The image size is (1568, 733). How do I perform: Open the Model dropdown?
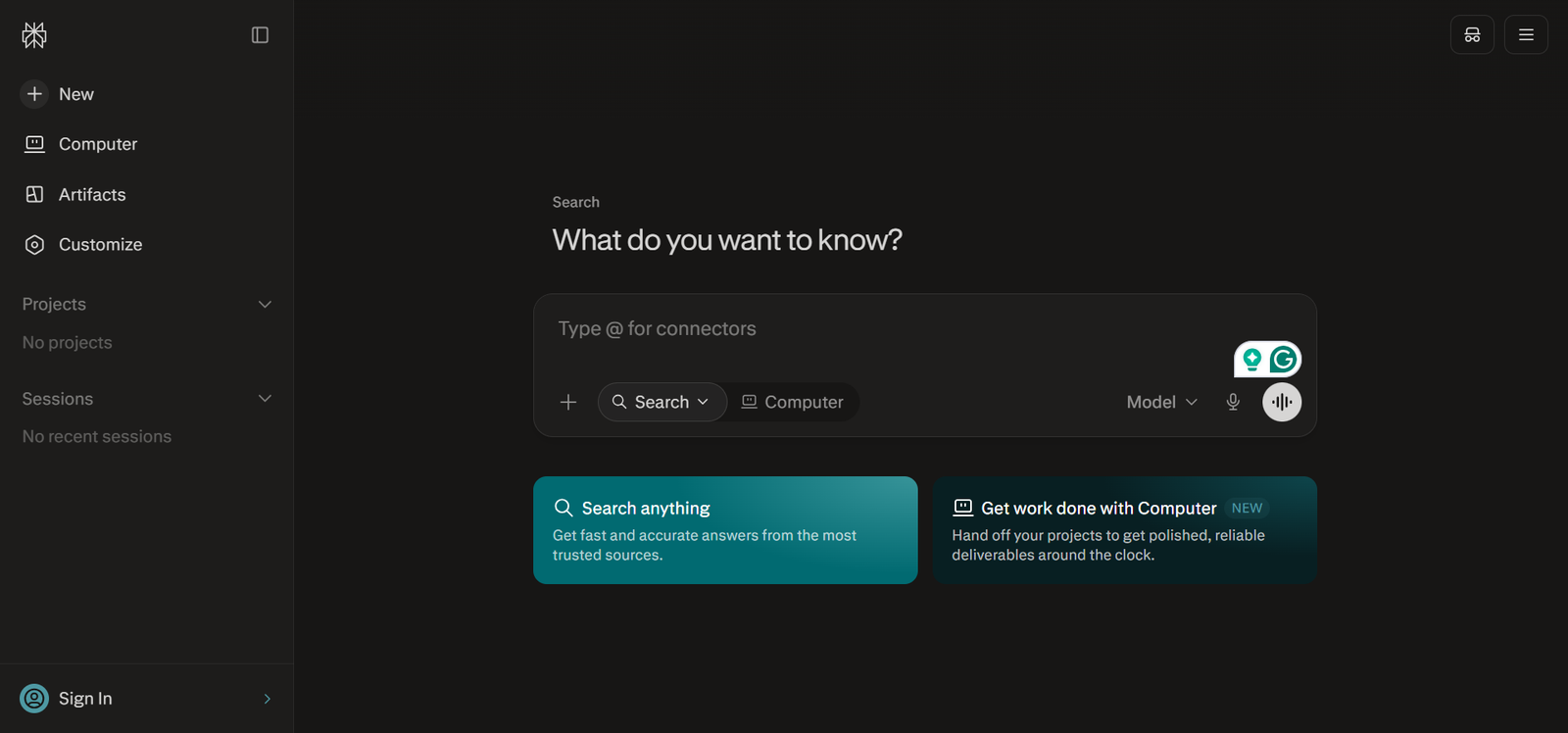tap(1161, 402)
